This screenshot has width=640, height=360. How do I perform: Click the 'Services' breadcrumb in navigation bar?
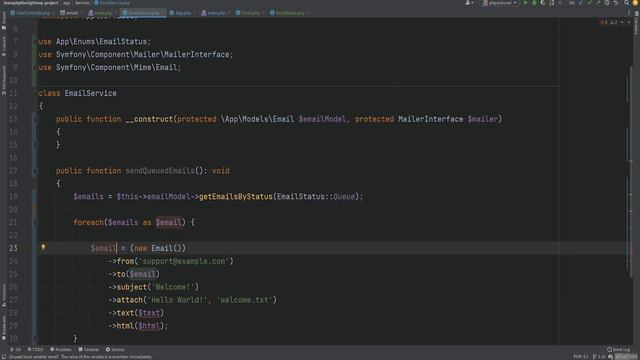point(82,3)
